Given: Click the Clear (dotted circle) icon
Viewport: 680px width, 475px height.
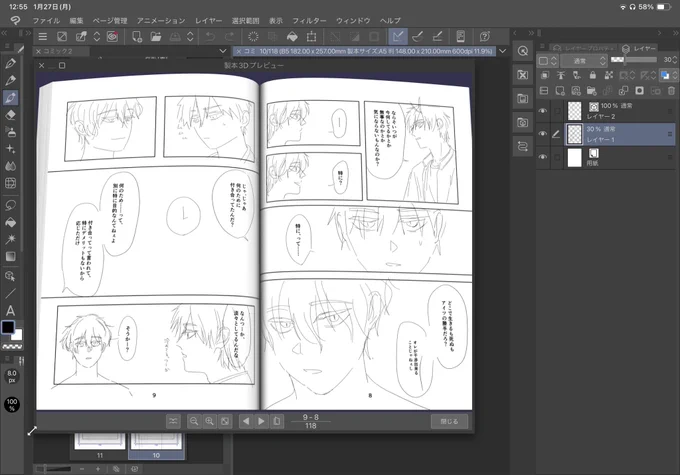Looking at the screenshot, I should click(x=253, y=37).
